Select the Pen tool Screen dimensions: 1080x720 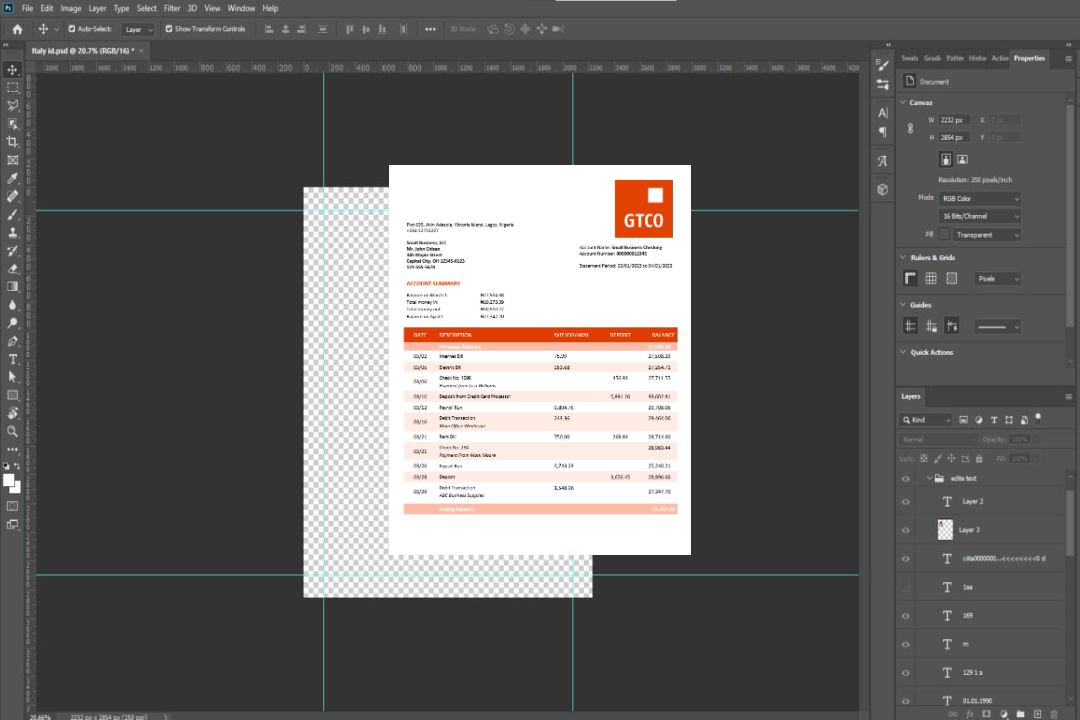coord(12,341)
